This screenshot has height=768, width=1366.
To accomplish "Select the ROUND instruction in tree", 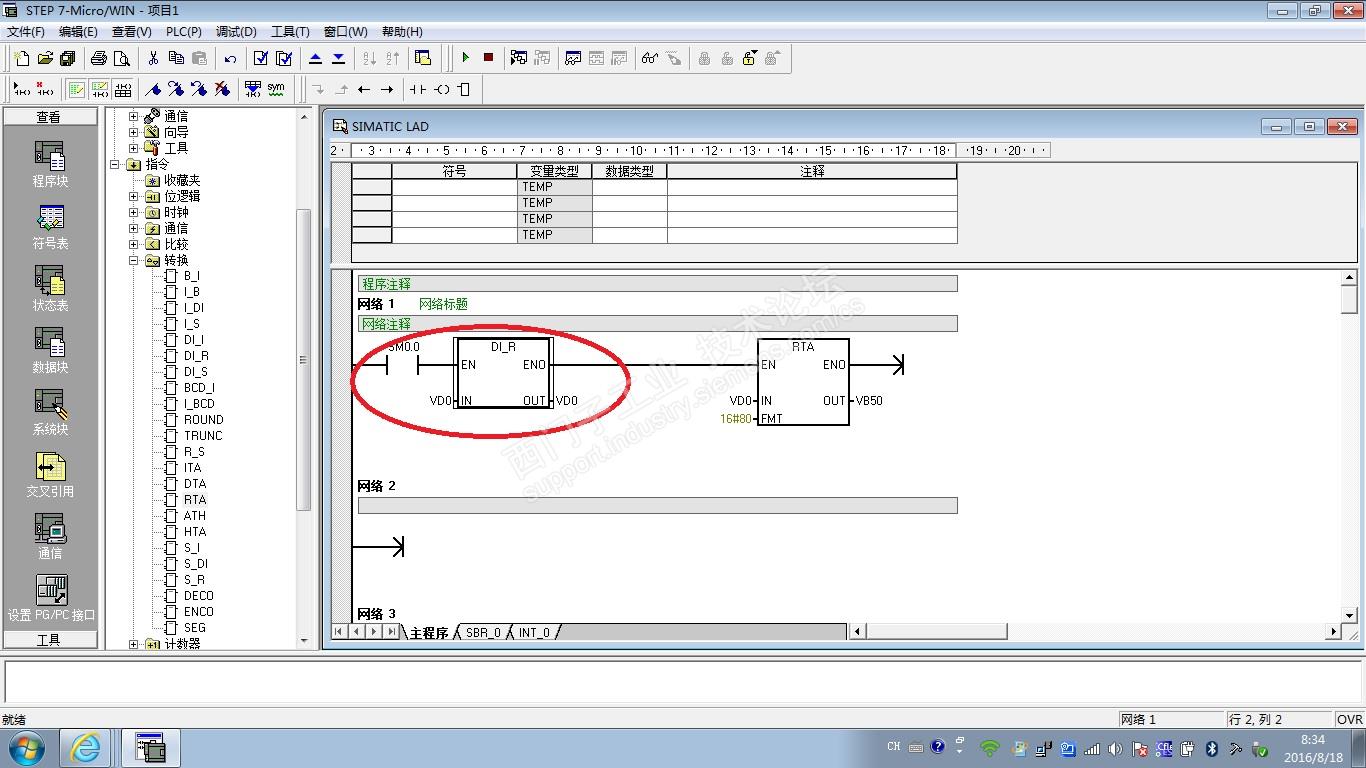I will tap(204, 420).
